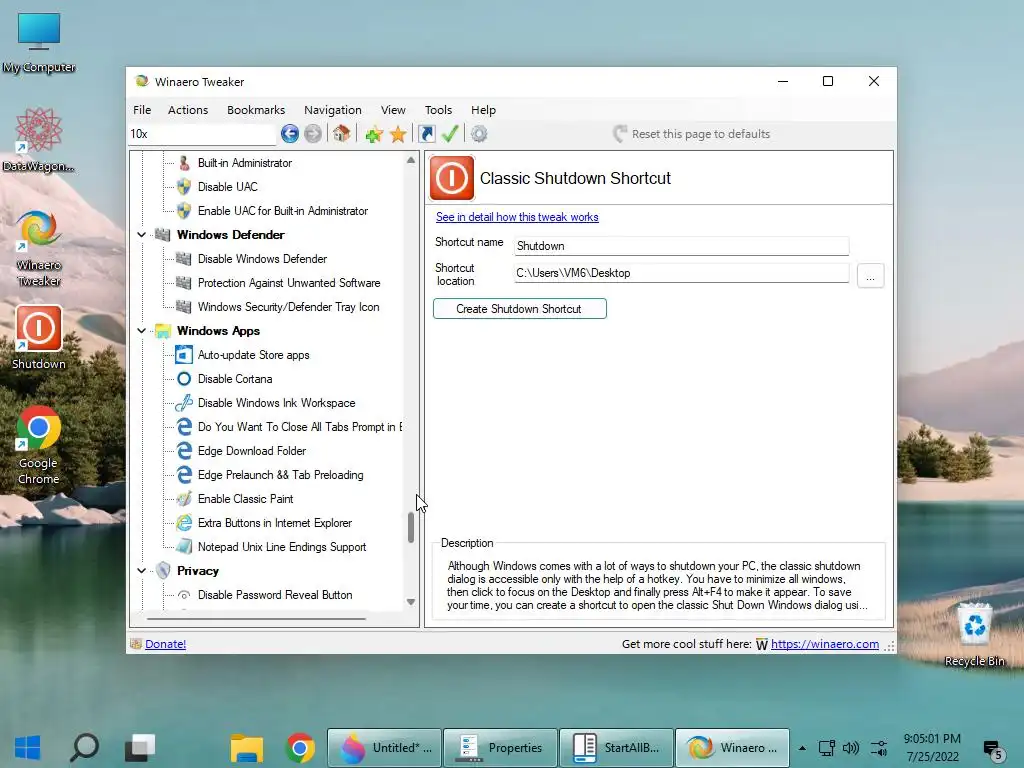Open Shutdown shortcut on the desktop
Viewport: 1024px width, 768px height.
pyautogui.click(x=39, y=337)
